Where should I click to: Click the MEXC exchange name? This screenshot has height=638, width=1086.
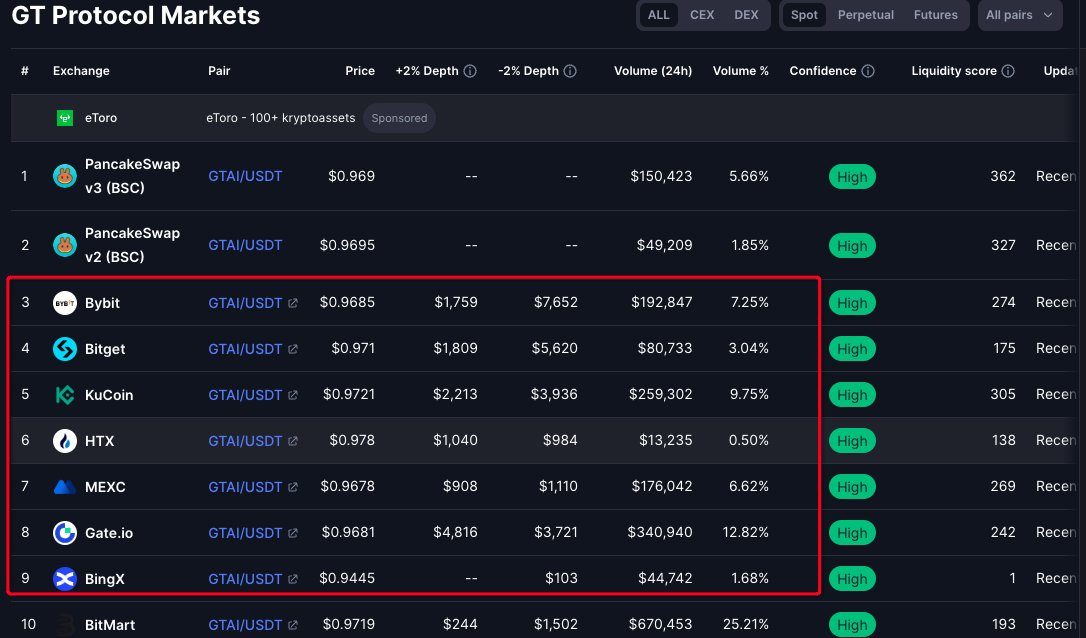(105, 487)
